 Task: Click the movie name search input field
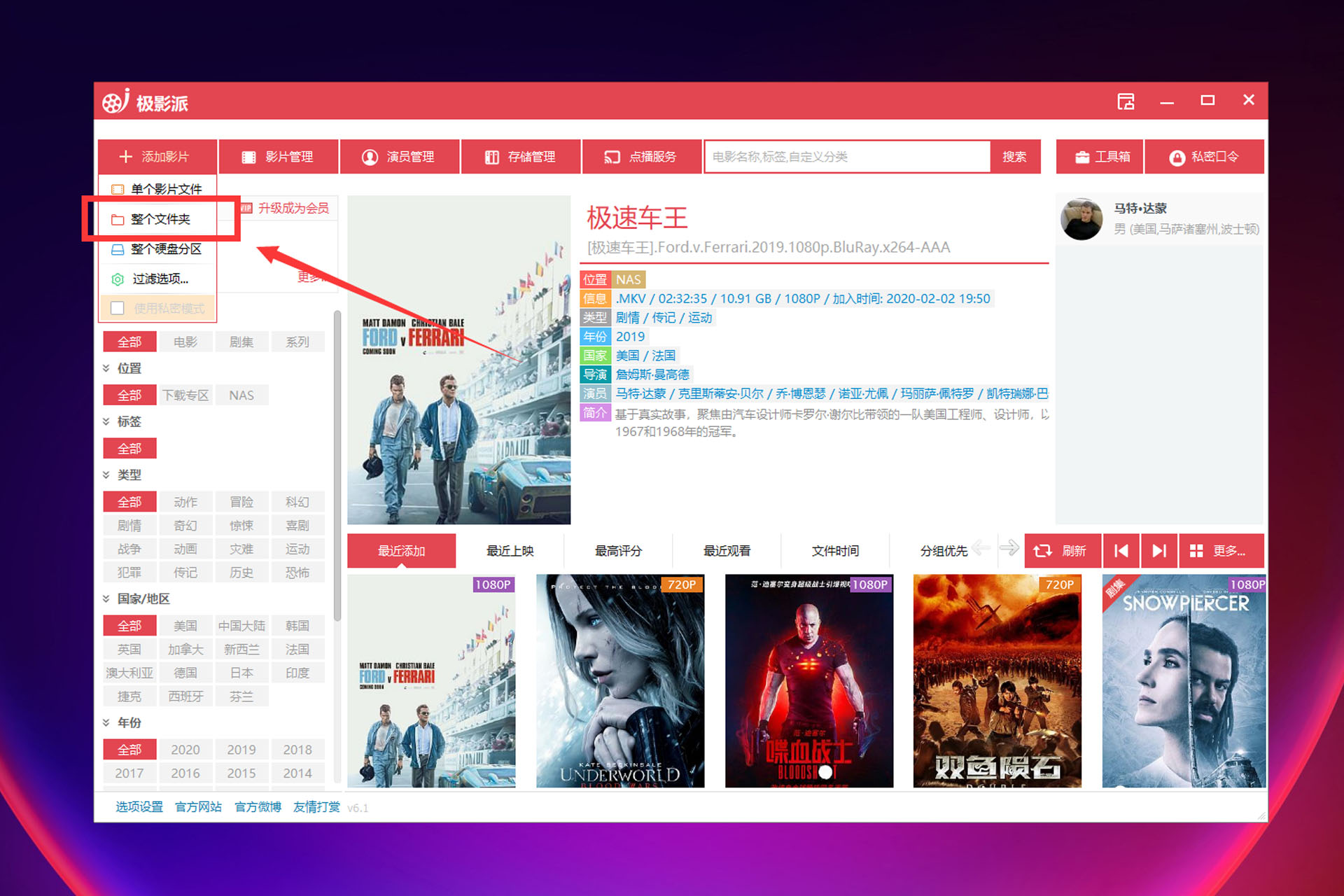(847, 157)
